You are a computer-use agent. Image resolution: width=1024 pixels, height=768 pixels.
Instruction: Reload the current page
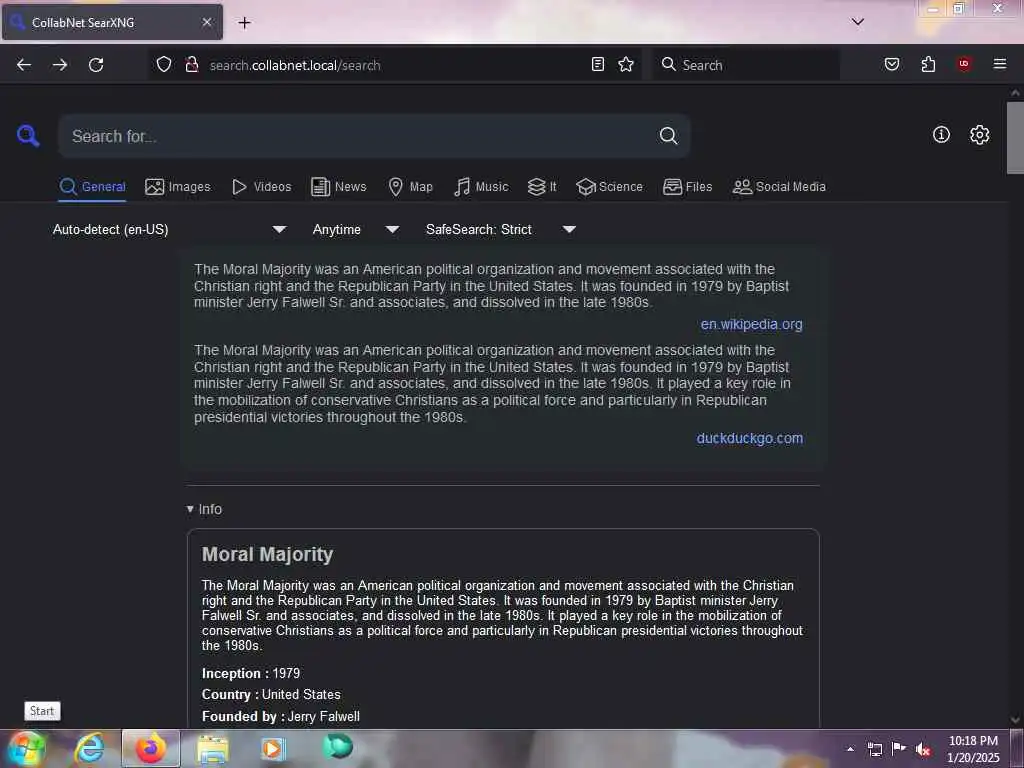tap(96, 65)
